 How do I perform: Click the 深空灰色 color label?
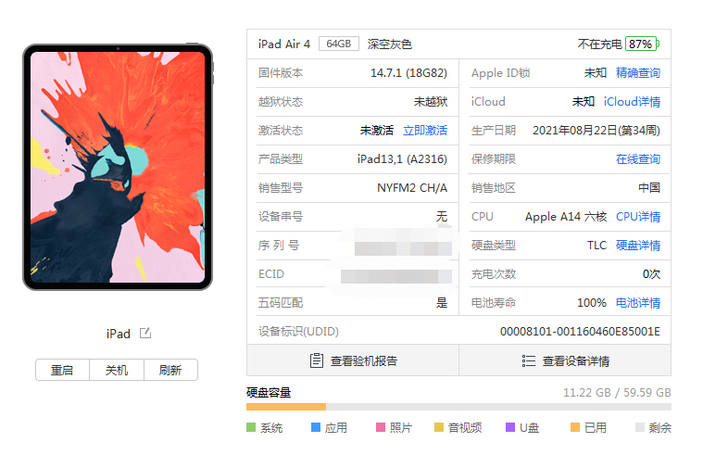coord(390,44)
